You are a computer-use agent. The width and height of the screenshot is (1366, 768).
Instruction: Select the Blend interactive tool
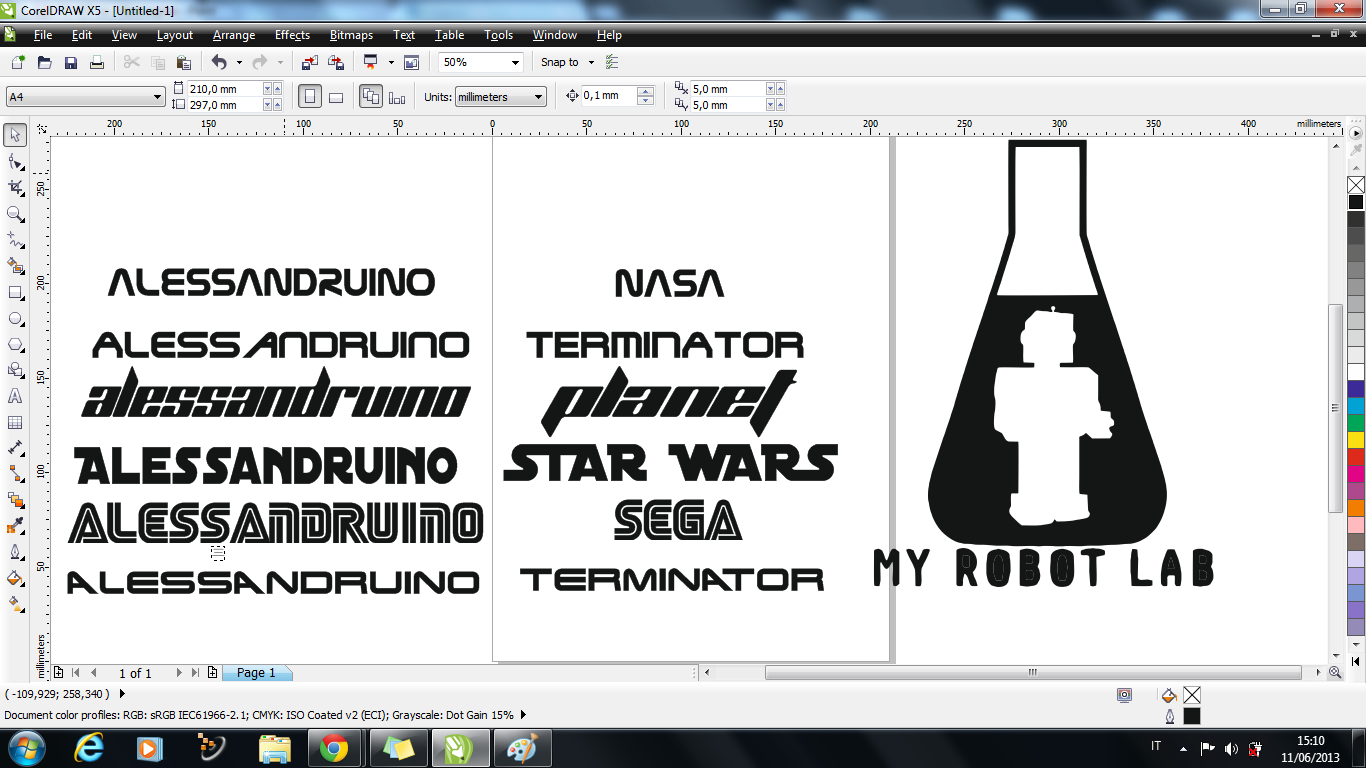coord(15,500)
